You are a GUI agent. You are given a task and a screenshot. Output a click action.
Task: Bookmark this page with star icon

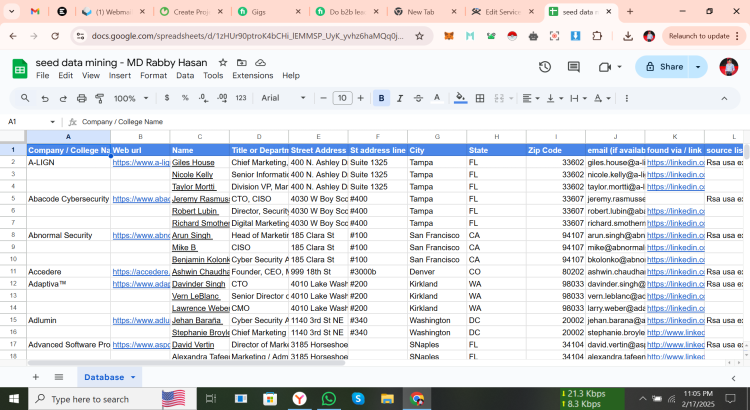coord(419,36)
